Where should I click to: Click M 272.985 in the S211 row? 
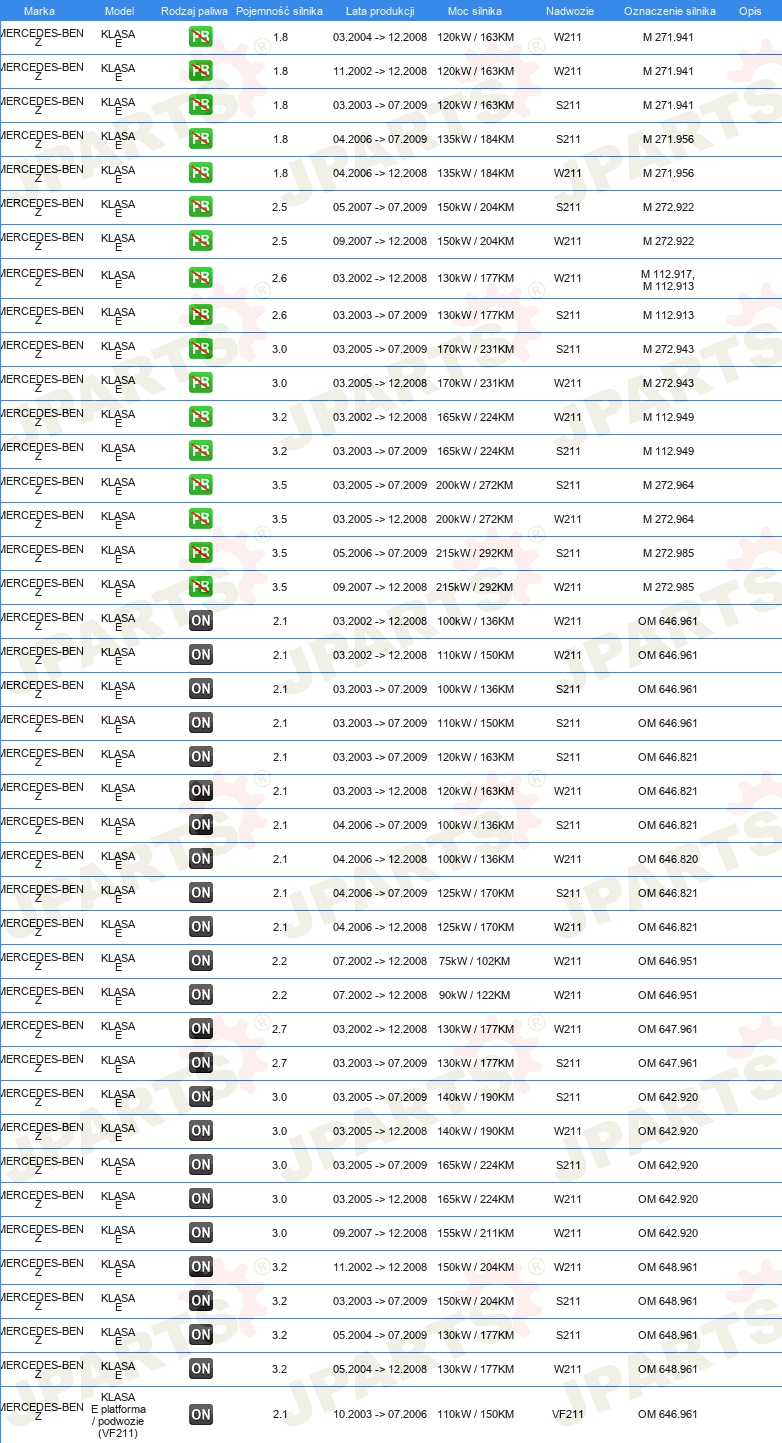[668, 554]
